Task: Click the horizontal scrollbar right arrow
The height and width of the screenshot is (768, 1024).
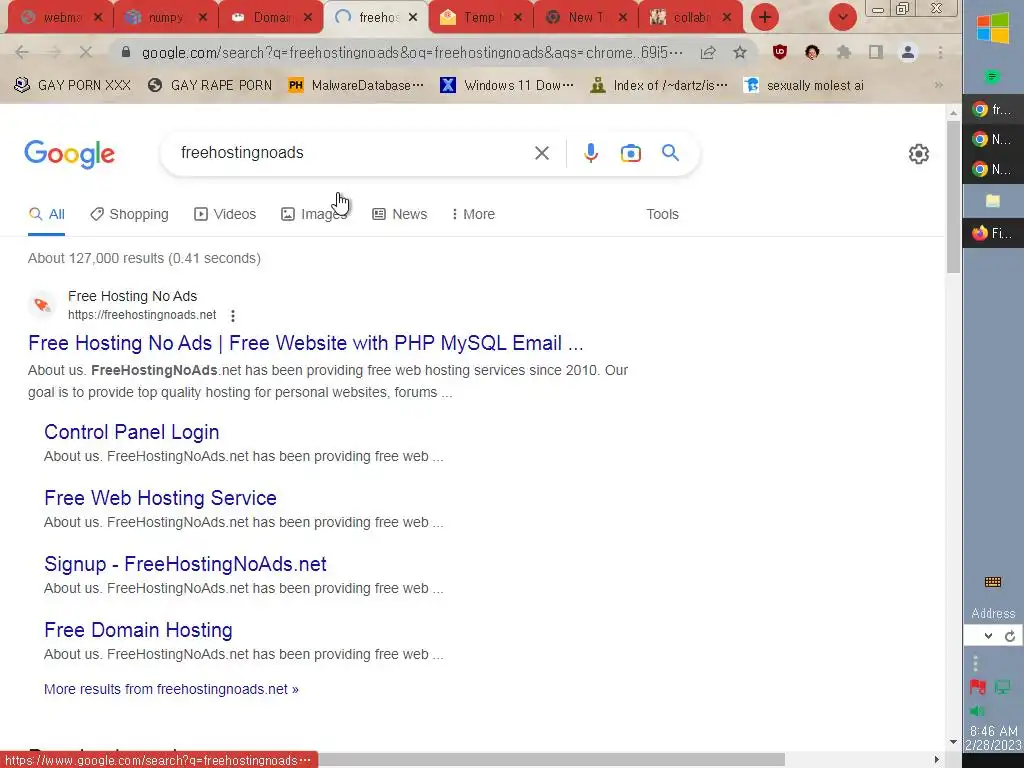Action: coord(936,760)
